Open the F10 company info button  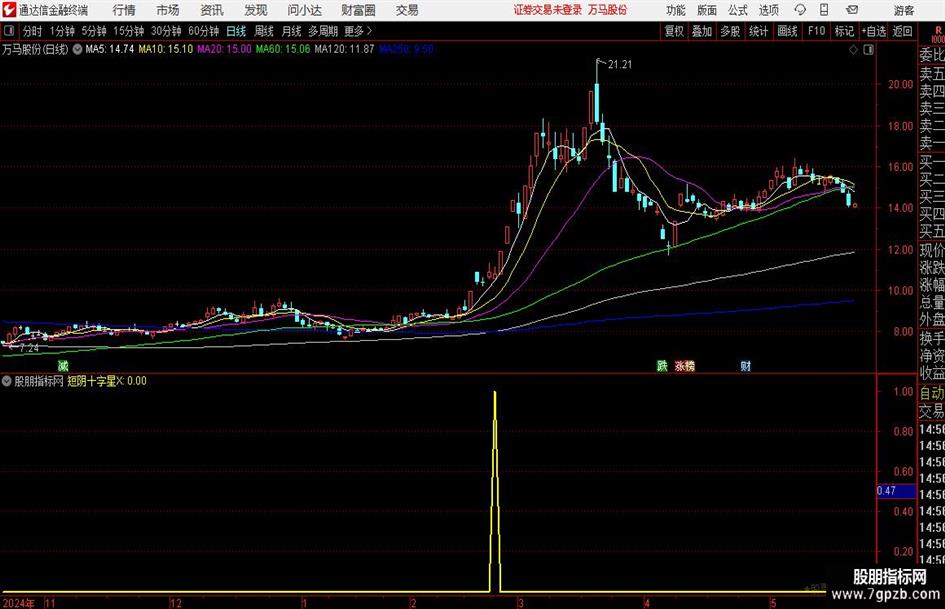pyautogui.click(x=816, y=31)
